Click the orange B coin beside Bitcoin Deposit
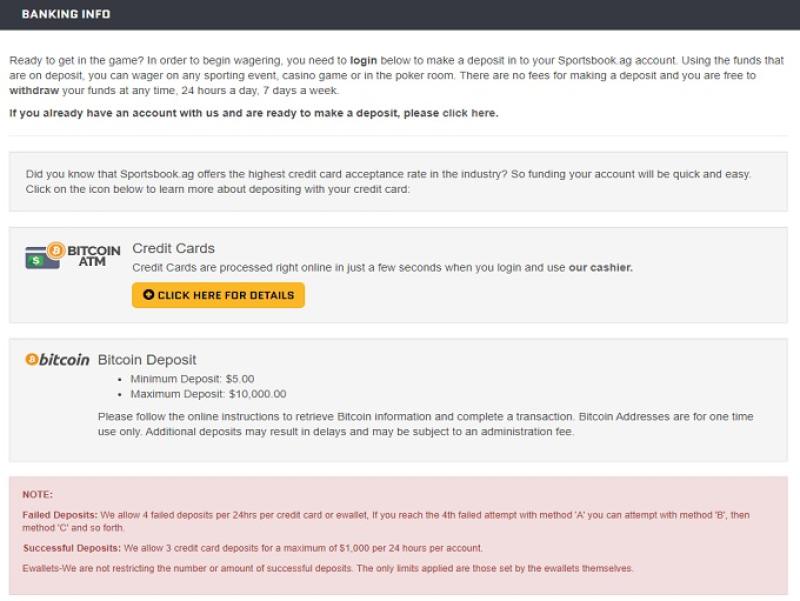Image resolution: width=800 pixels, height=601 pixels. [x=32, y=360]
